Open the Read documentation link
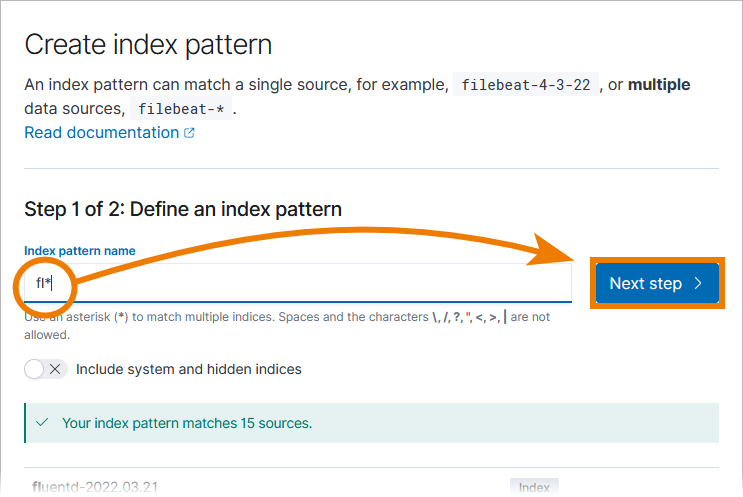This screenshot has height=497, width=743. coord(109,133)
